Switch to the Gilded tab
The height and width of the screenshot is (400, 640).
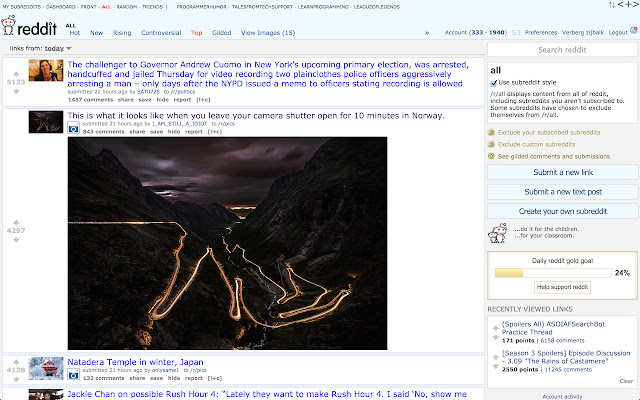(x=222, y=33)
